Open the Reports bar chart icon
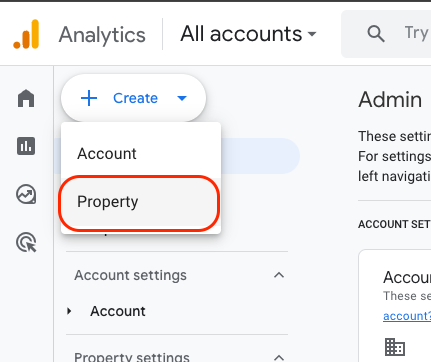 26,146
